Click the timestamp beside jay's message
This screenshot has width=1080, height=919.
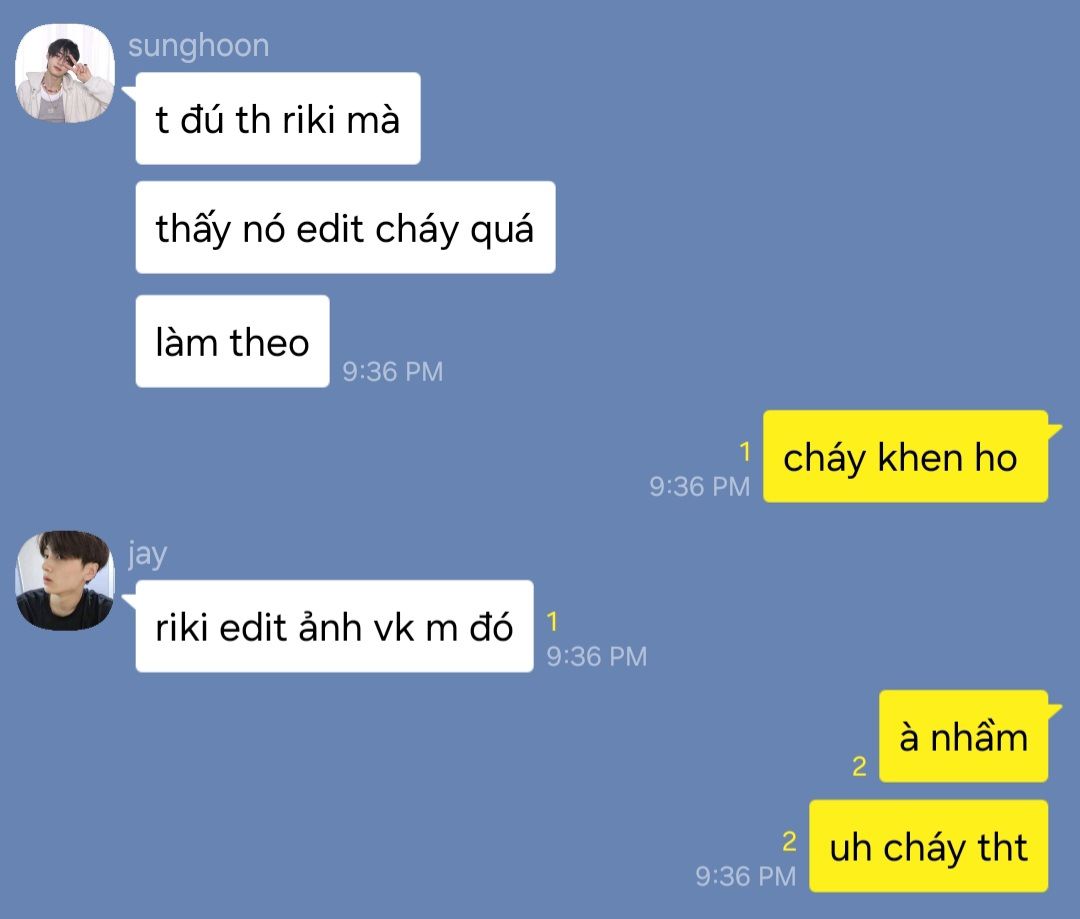(x=596, y=656)
